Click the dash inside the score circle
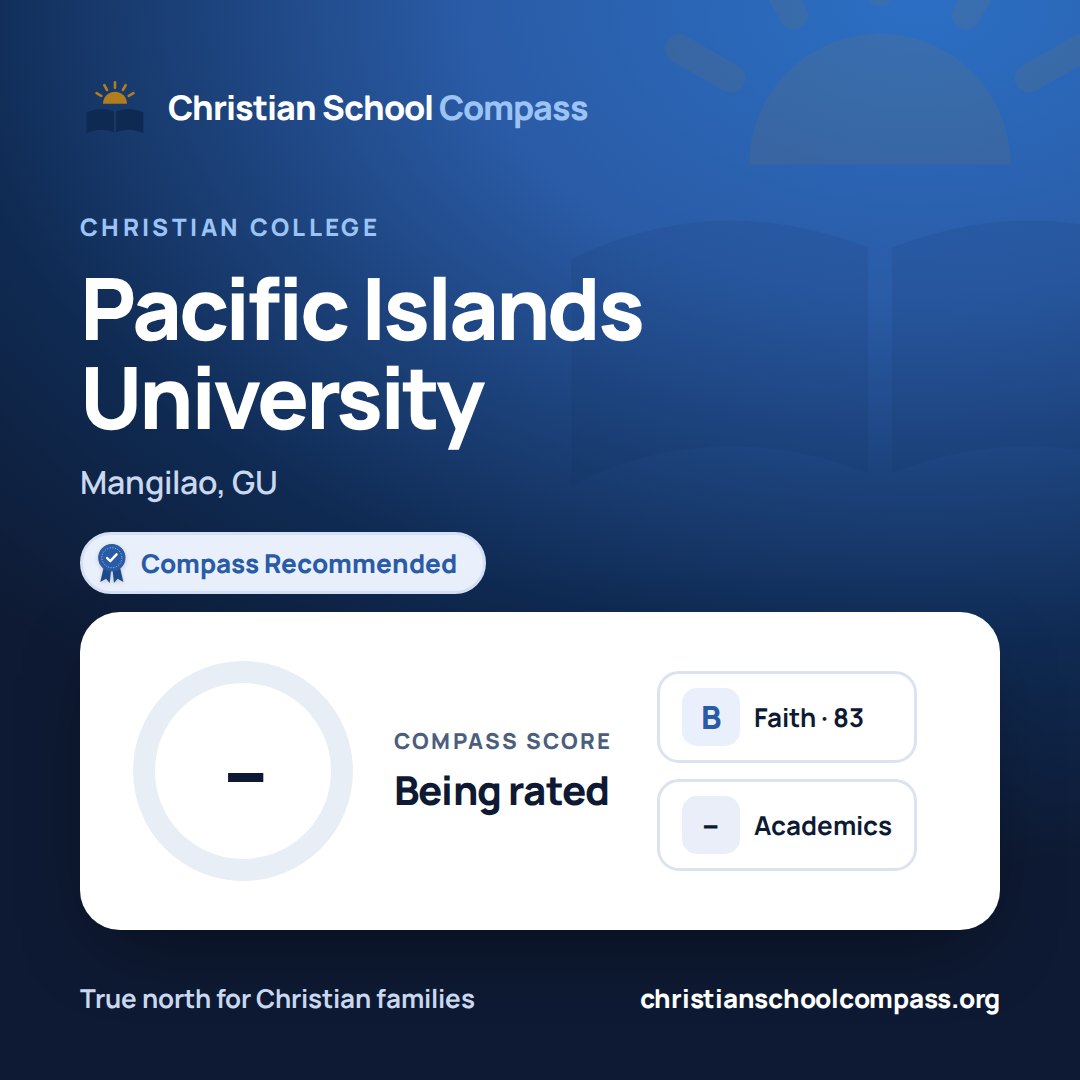 245,778
